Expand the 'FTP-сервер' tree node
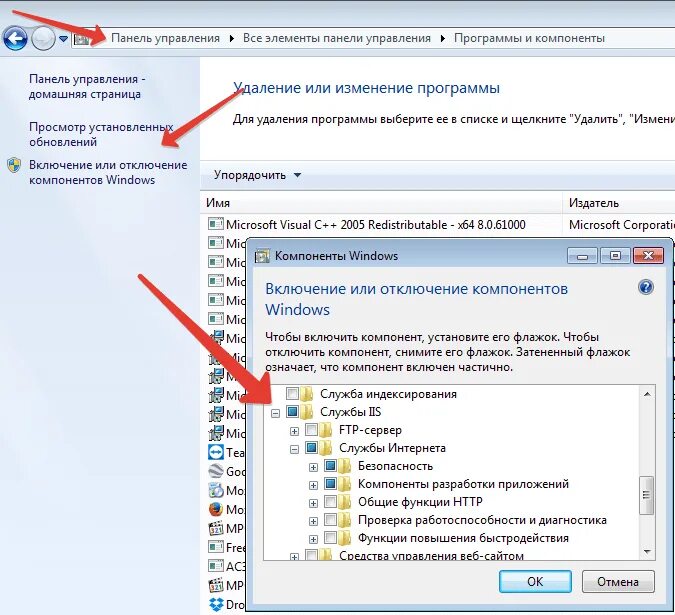Image resolution: width=675 pixels, height=615 pixels. (294, 431)
